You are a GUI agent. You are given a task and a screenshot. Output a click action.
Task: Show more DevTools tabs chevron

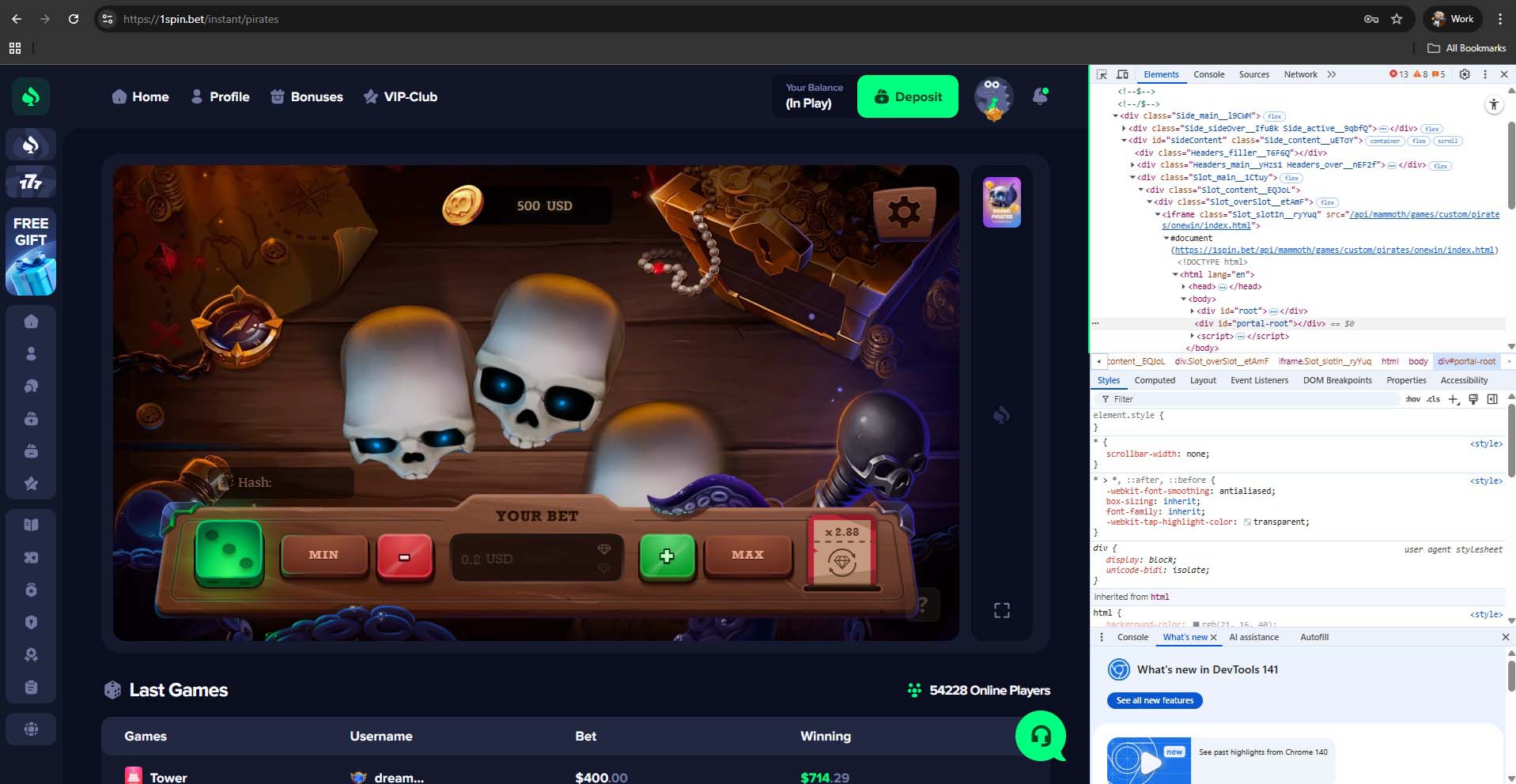1332,74
